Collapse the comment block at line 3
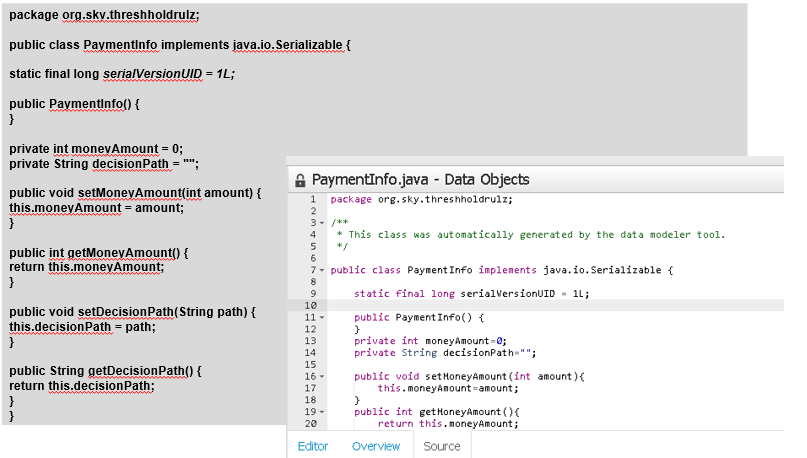The width and height of the screenshot is (807, 458). pyautogui.click(x=322, y=223)
